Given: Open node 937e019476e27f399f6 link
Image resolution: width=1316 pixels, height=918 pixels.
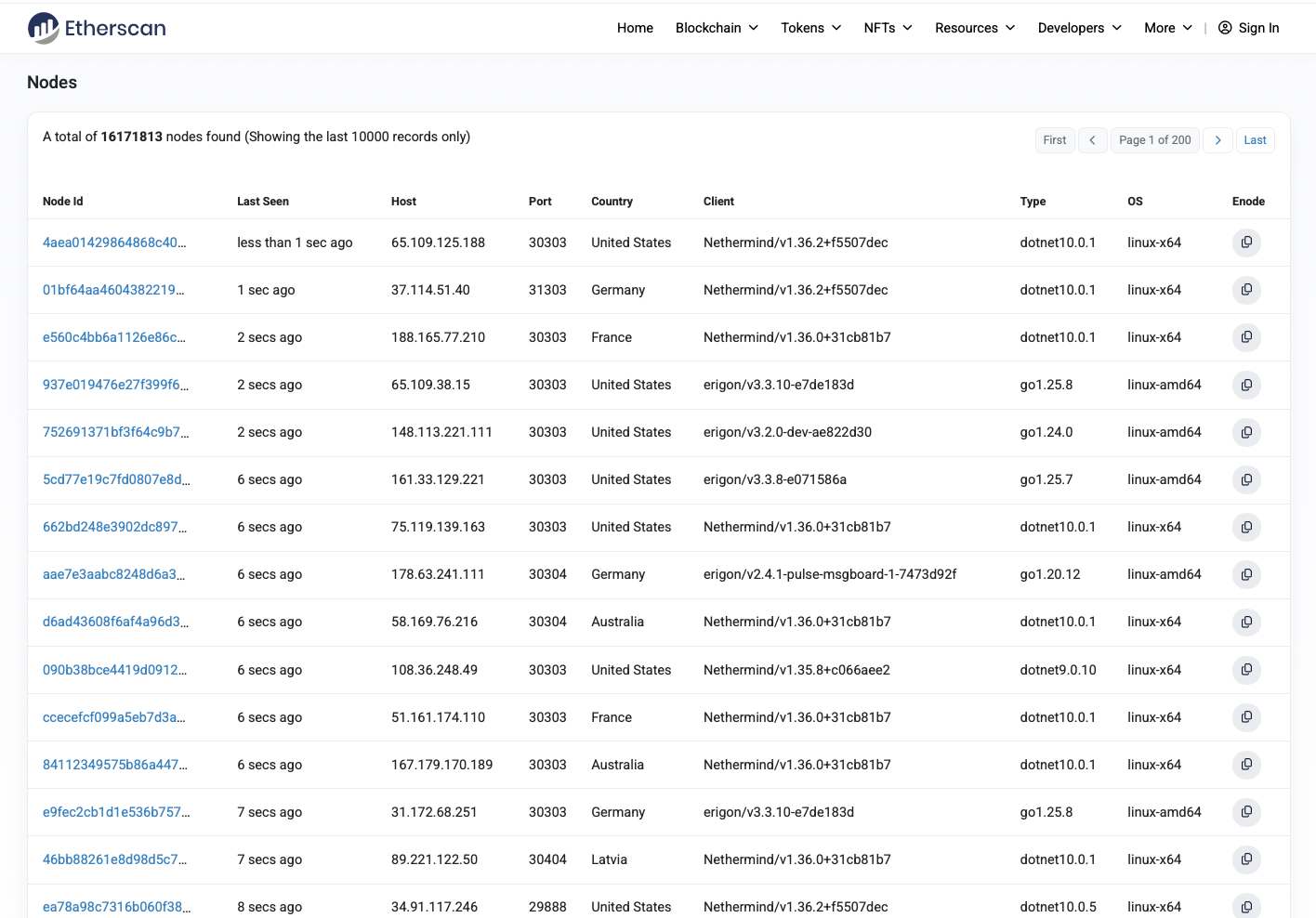Looking at the screenshot, I should pos(115,385).
